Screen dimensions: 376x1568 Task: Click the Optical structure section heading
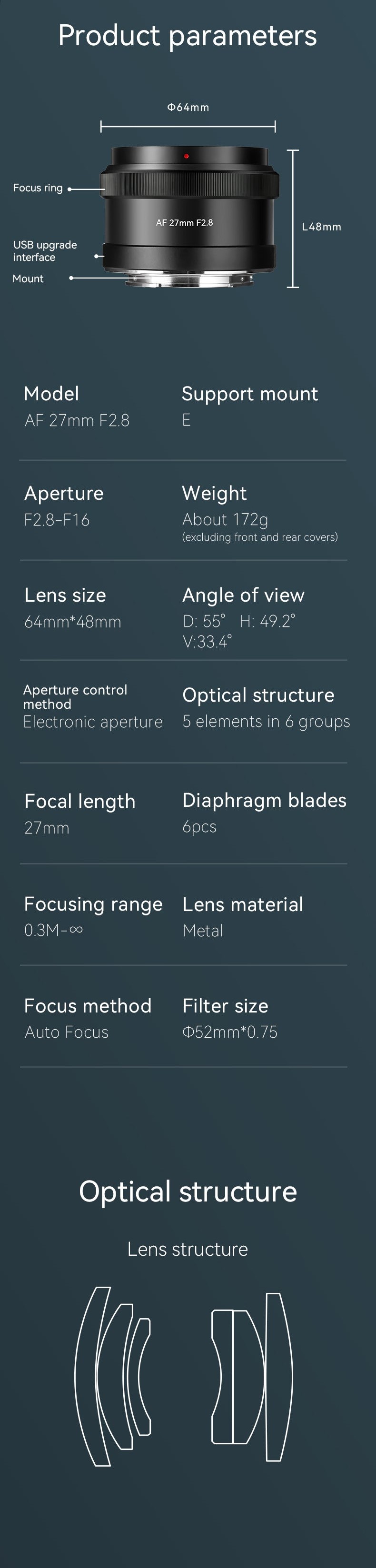(188, 1191)
